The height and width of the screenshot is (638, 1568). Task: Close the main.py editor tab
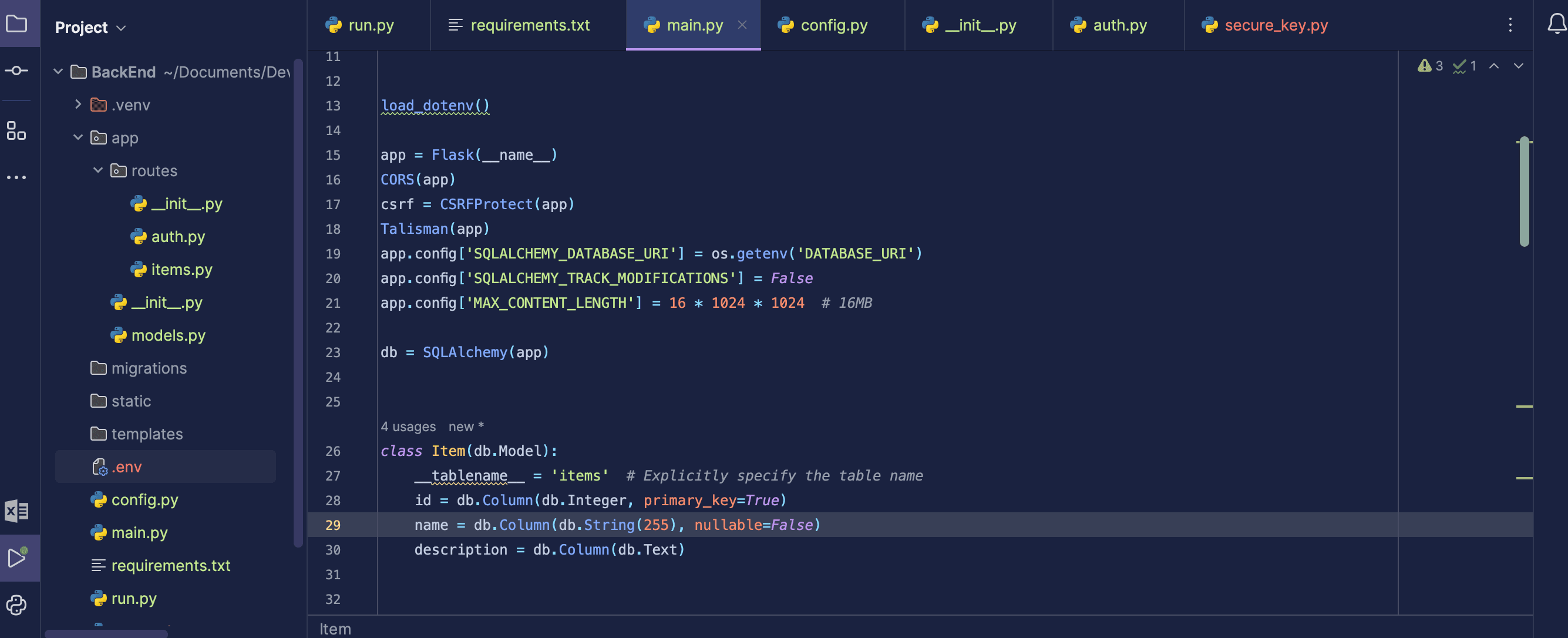coord(742,25)
